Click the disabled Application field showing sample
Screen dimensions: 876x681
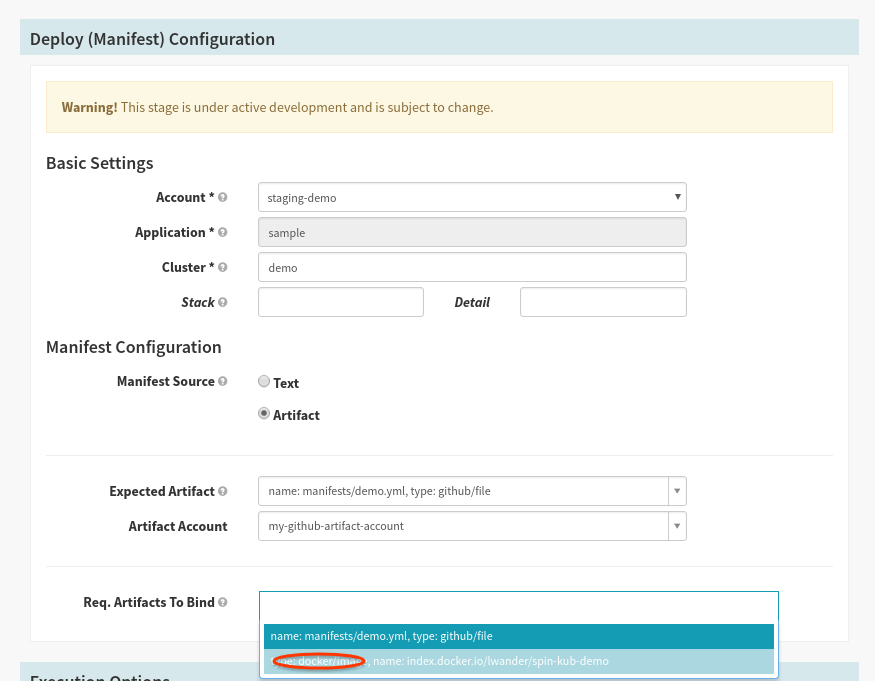pyautogui.click(x=471, y=232)
